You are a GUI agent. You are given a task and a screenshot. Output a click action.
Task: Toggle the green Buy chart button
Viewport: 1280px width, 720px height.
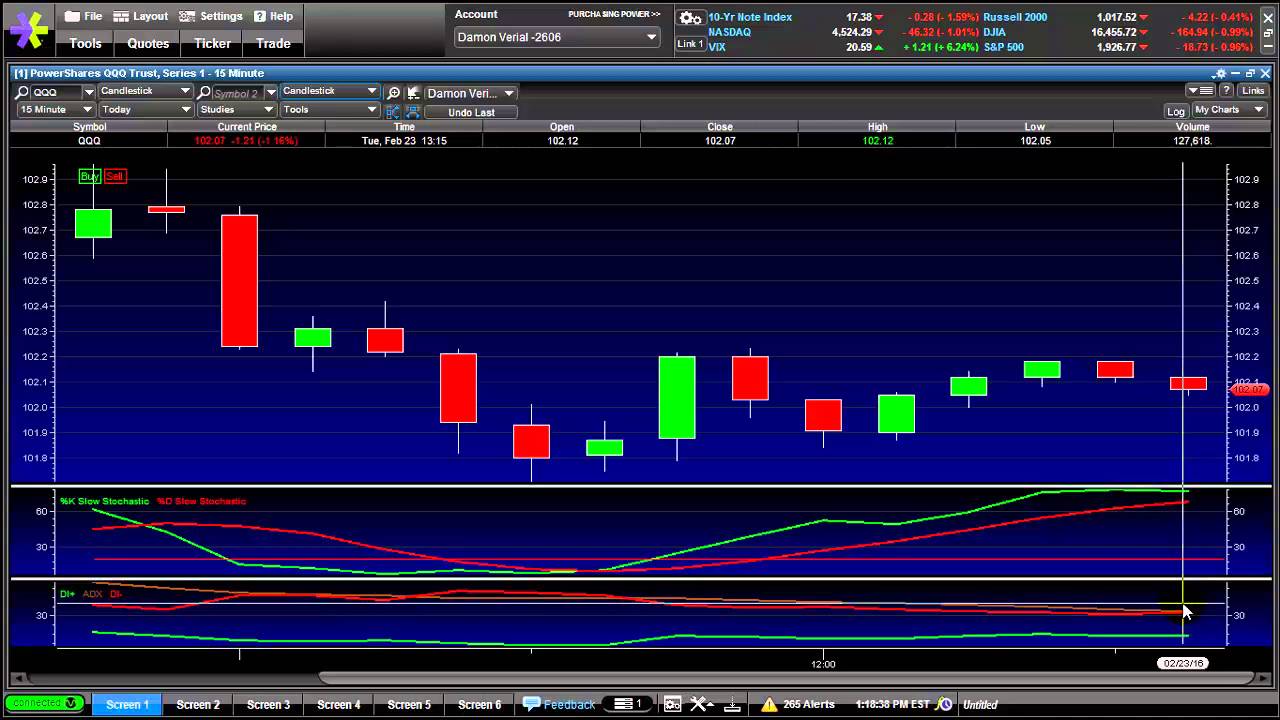[90, 176]
